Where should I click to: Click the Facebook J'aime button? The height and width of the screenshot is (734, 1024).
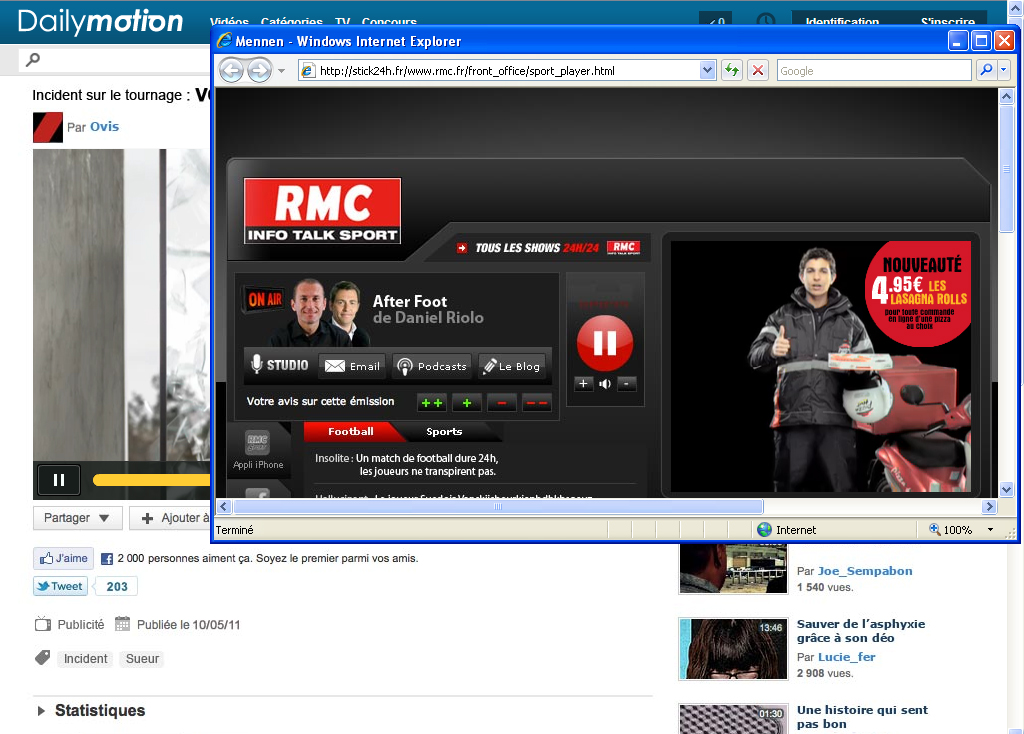(62, 559)
